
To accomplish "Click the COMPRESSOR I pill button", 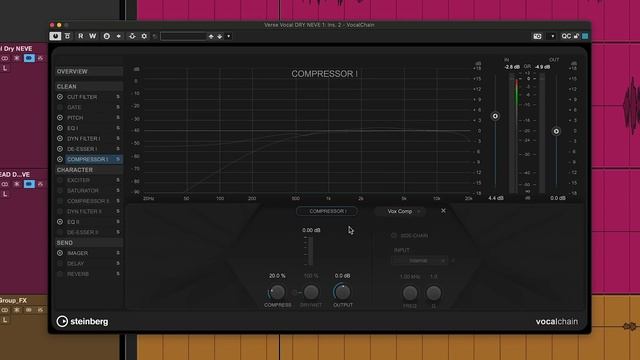I will click(x=327, y=211).
